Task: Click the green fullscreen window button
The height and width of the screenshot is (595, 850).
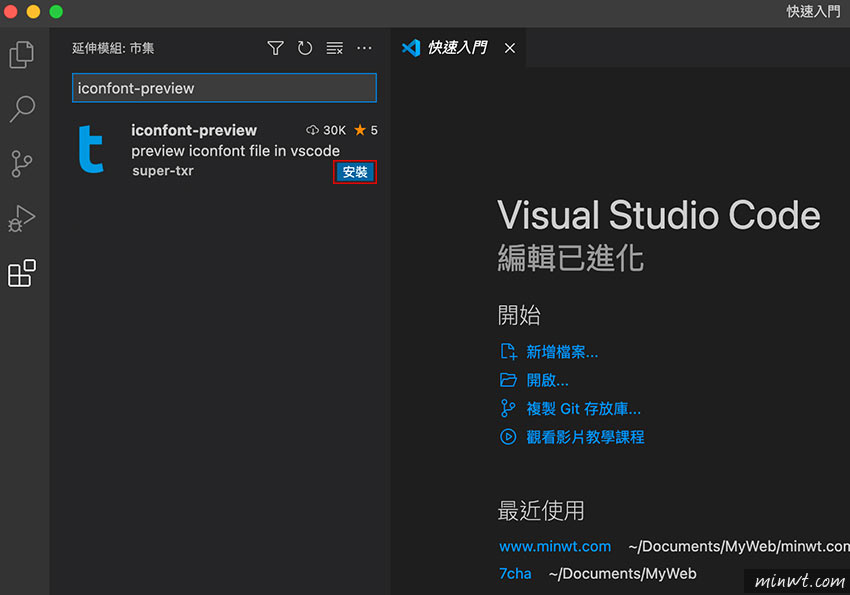Action: [56, 11]
